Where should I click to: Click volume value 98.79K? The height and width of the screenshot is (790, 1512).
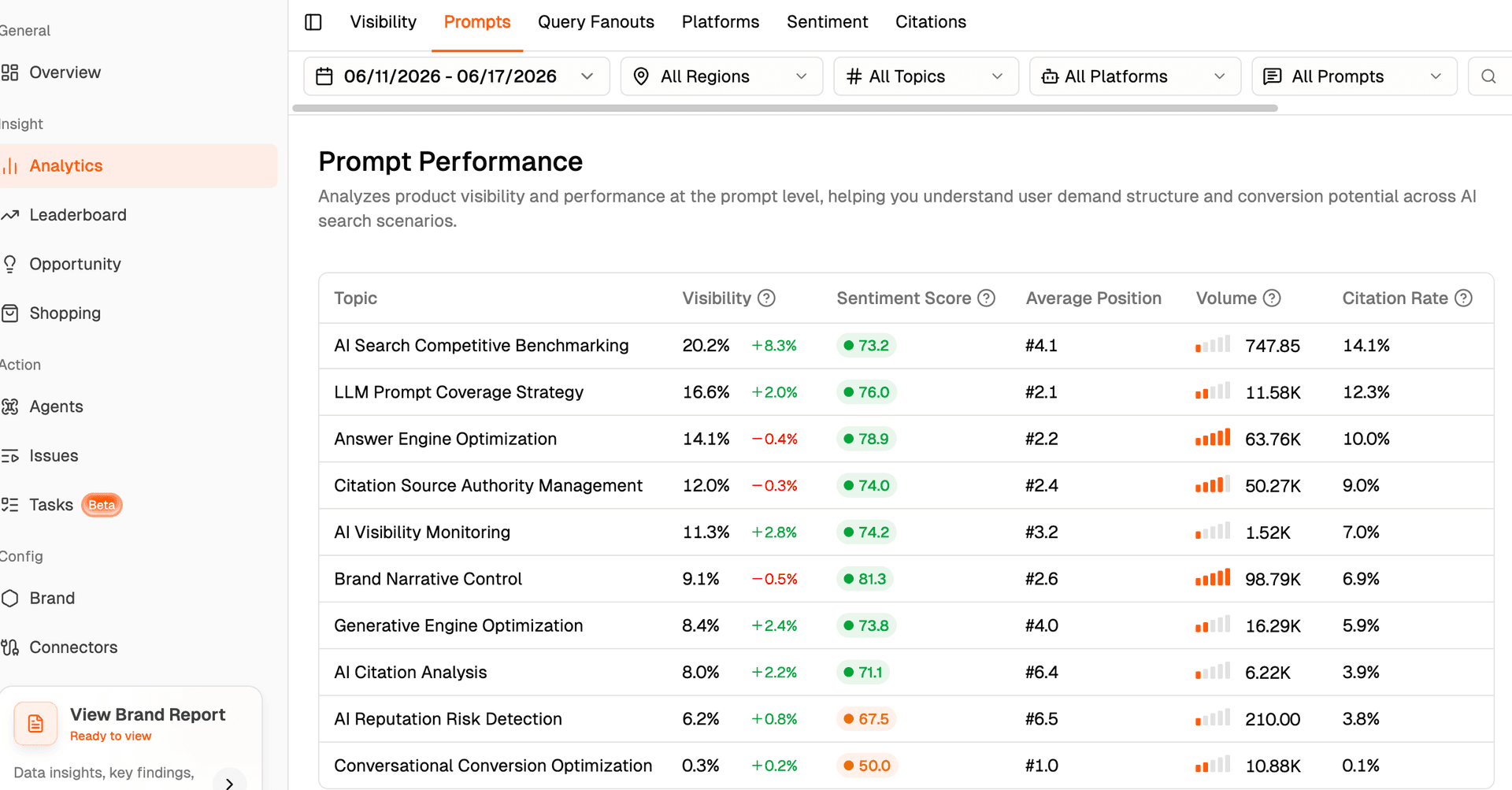pos(1273,579)
